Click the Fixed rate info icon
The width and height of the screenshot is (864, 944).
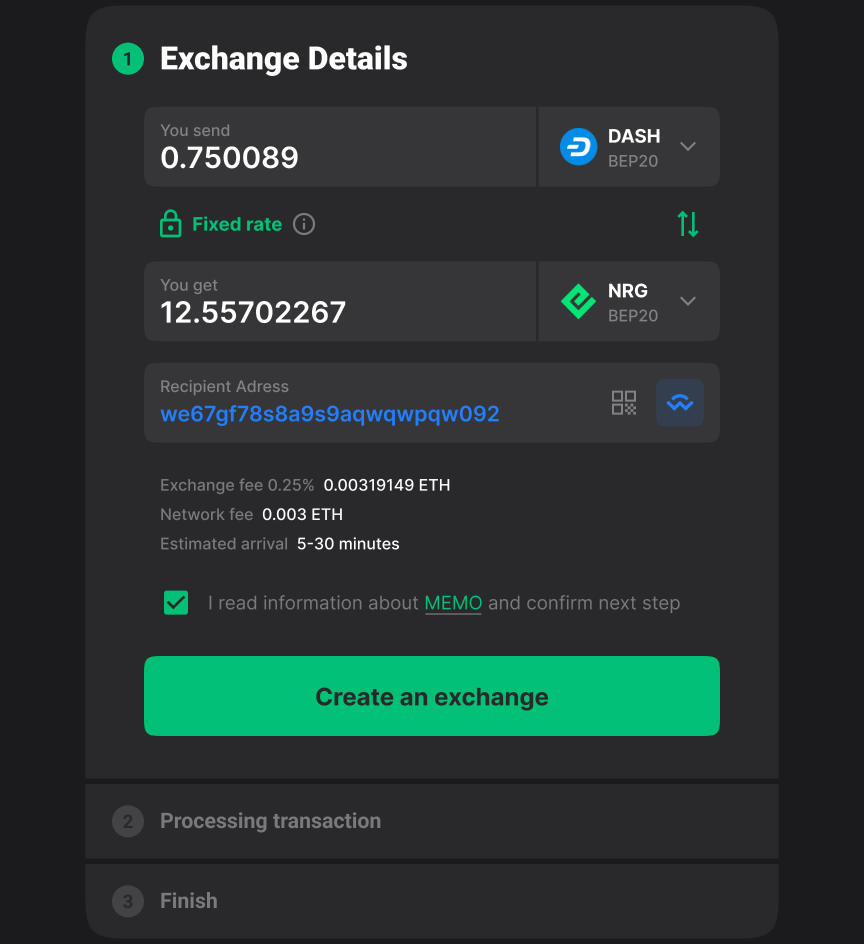coord(304,225)
